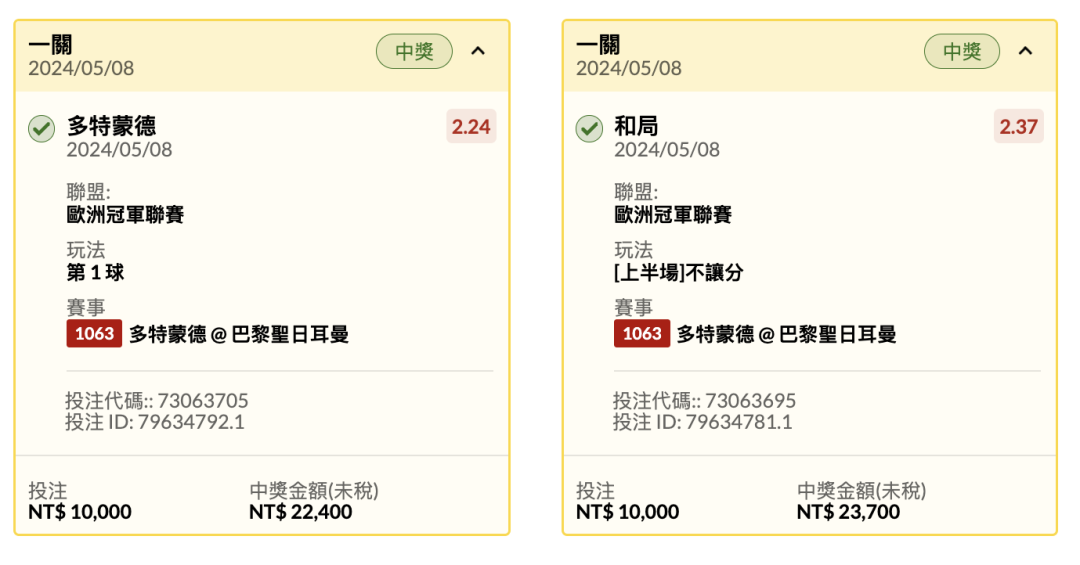1080x565 pixels.
Task: Select the 2.24 odds tag
Action: click(x=471, y=126)
